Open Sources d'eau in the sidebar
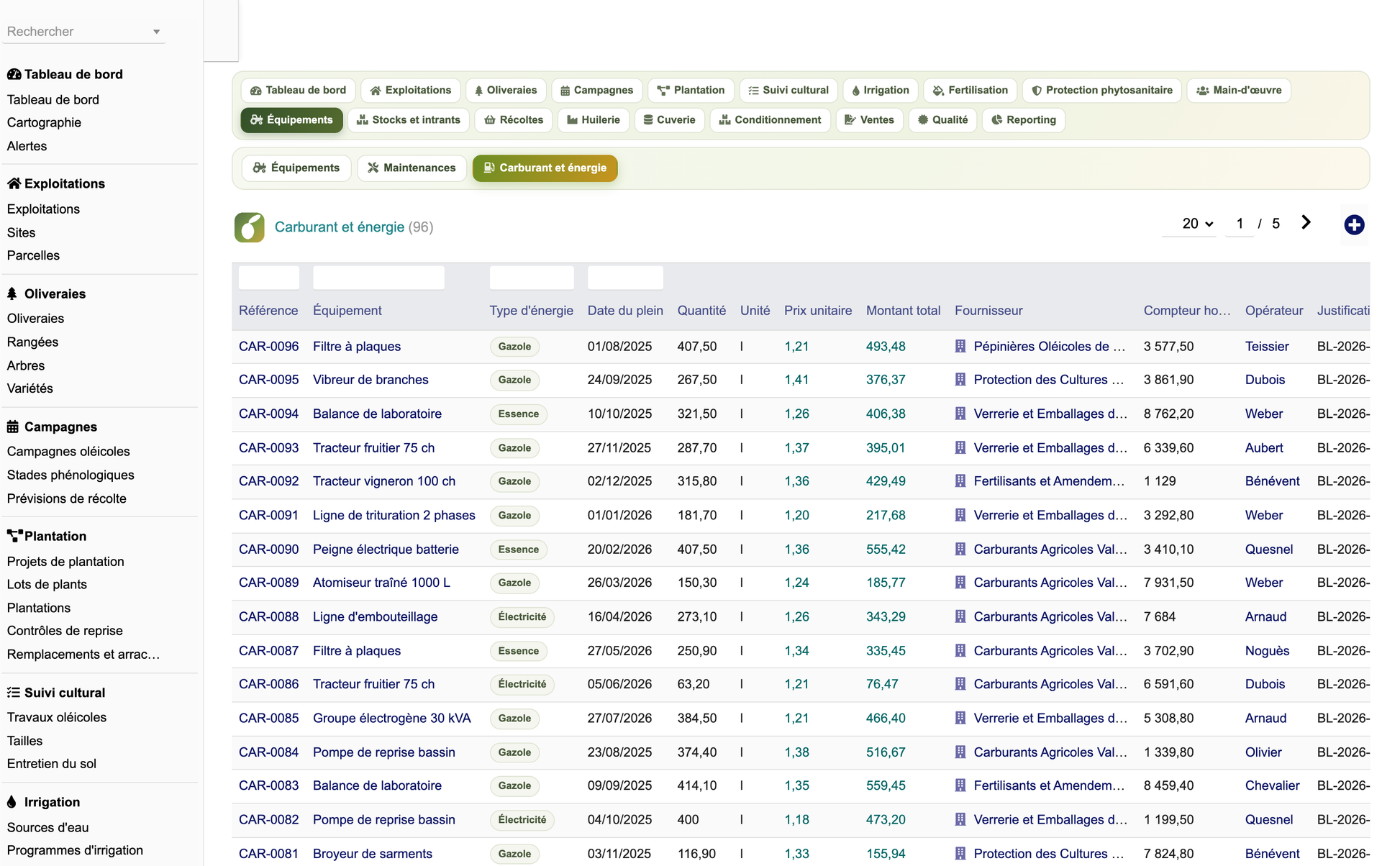This screenshot has height=866, width=1400. (x=48, y=827)
